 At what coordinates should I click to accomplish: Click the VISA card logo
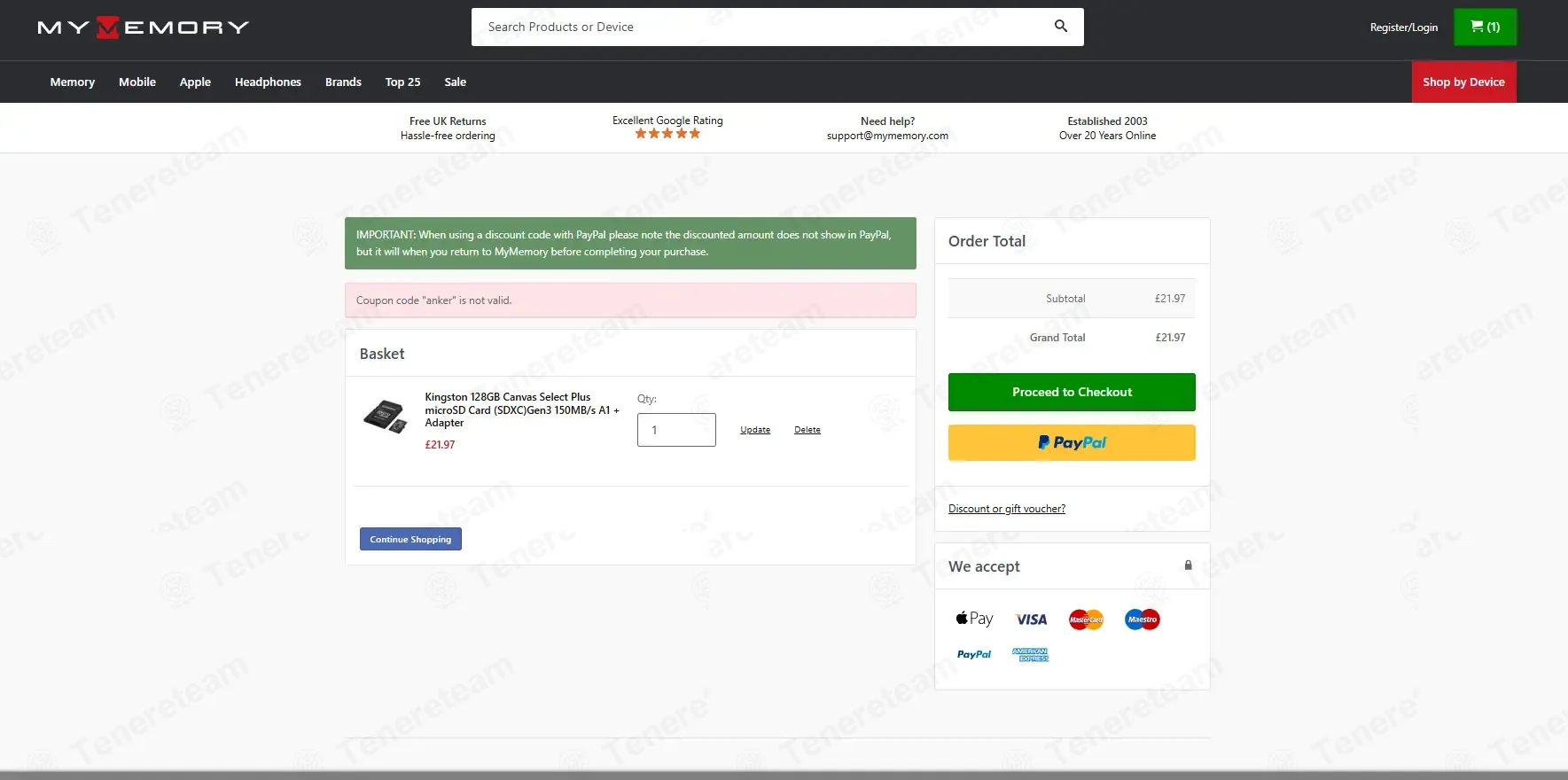[x=1031, y=620]
